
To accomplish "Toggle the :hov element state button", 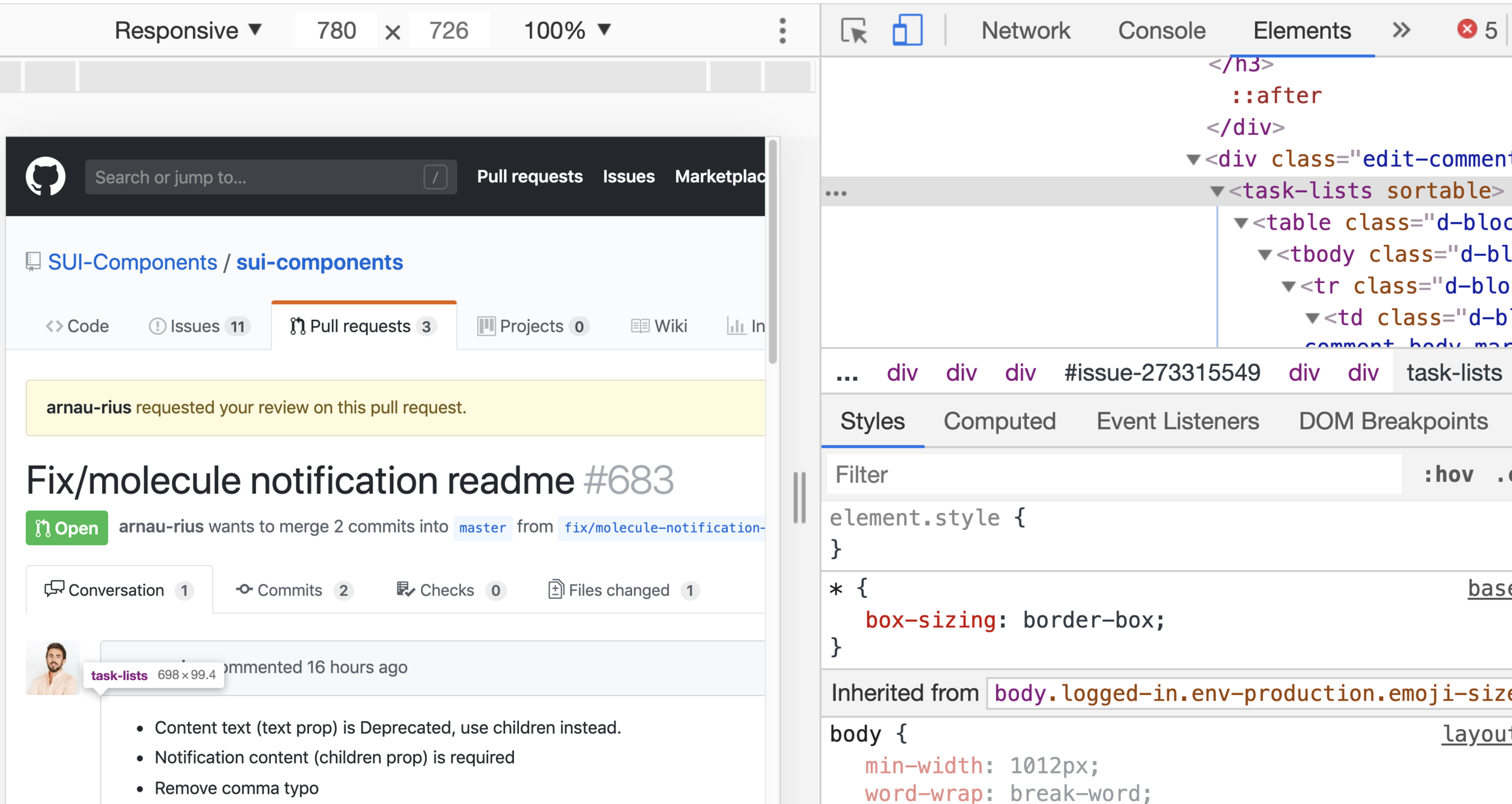I will tap(1448, 475).
